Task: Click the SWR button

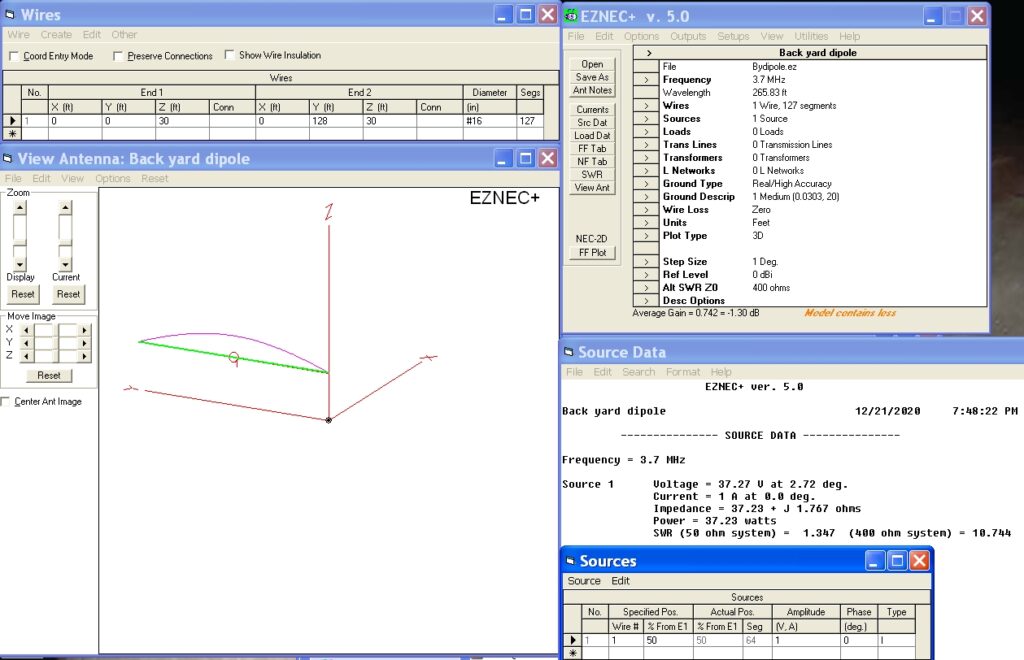Action: tap(592, 174)
